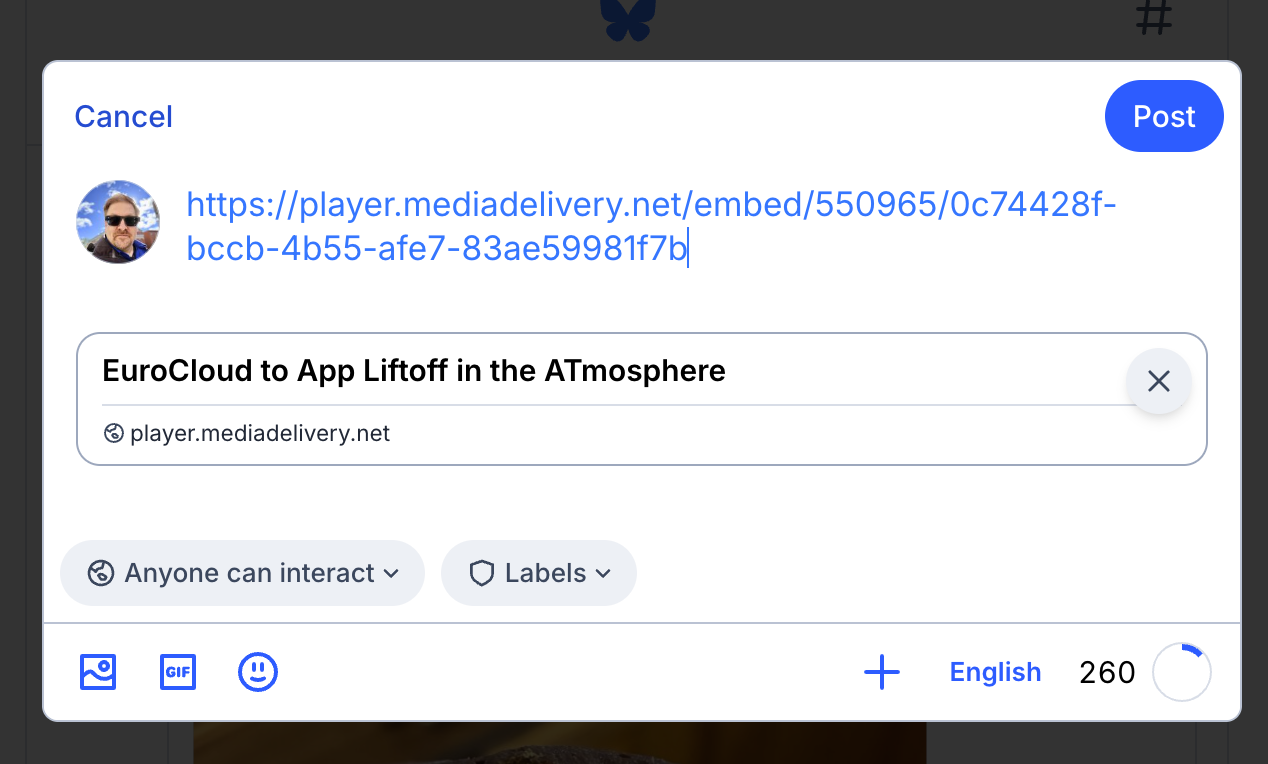Image resolution: width=1268 pixels, height=764 pixels.
Task: Click the globe icon beside player.mediadelivery.net
Action: click(x=113, y=434)
